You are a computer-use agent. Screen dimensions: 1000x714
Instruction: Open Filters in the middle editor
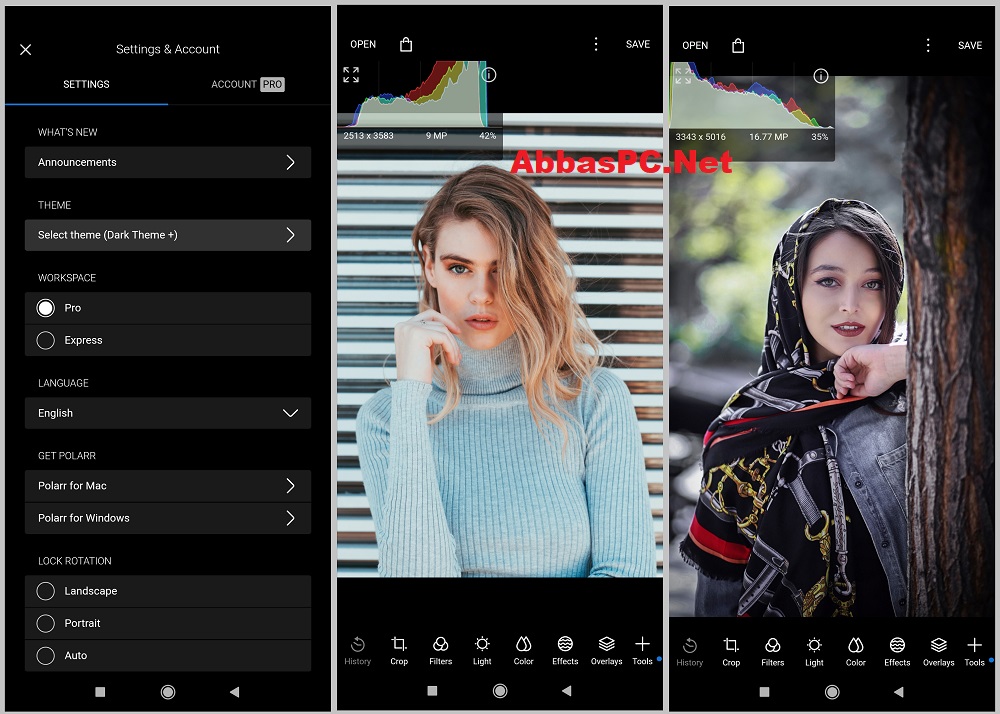pos(441,650)
